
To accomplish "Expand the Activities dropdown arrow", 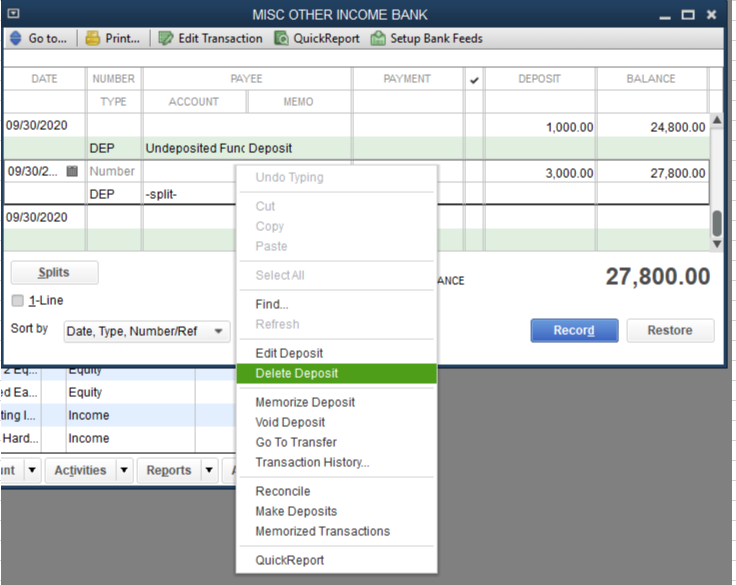I will [124, 470].
